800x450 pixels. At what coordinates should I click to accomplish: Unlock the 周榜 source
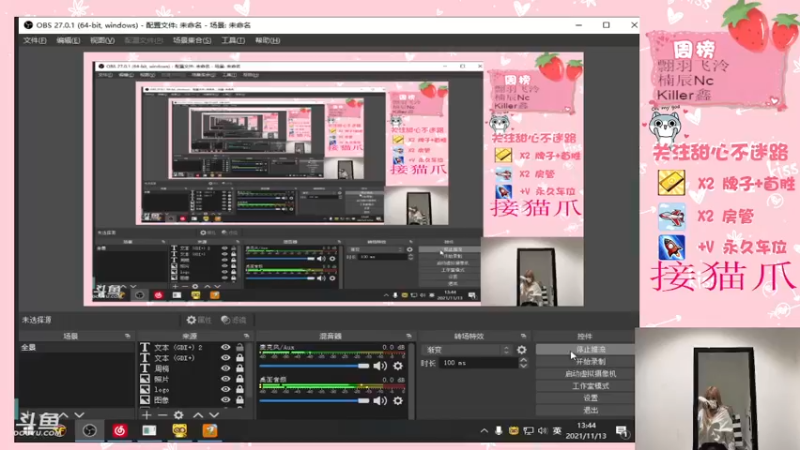[x=239, y=368]
